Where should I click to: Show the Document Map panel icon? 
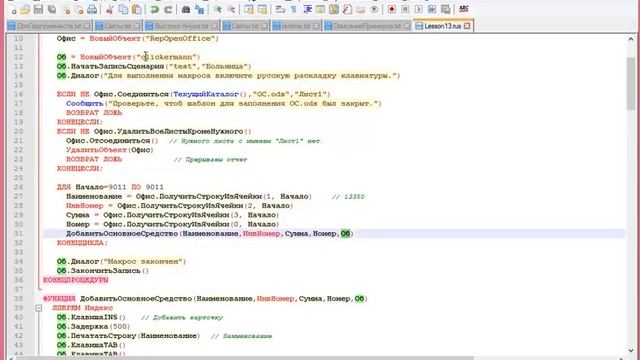point(334,9)
